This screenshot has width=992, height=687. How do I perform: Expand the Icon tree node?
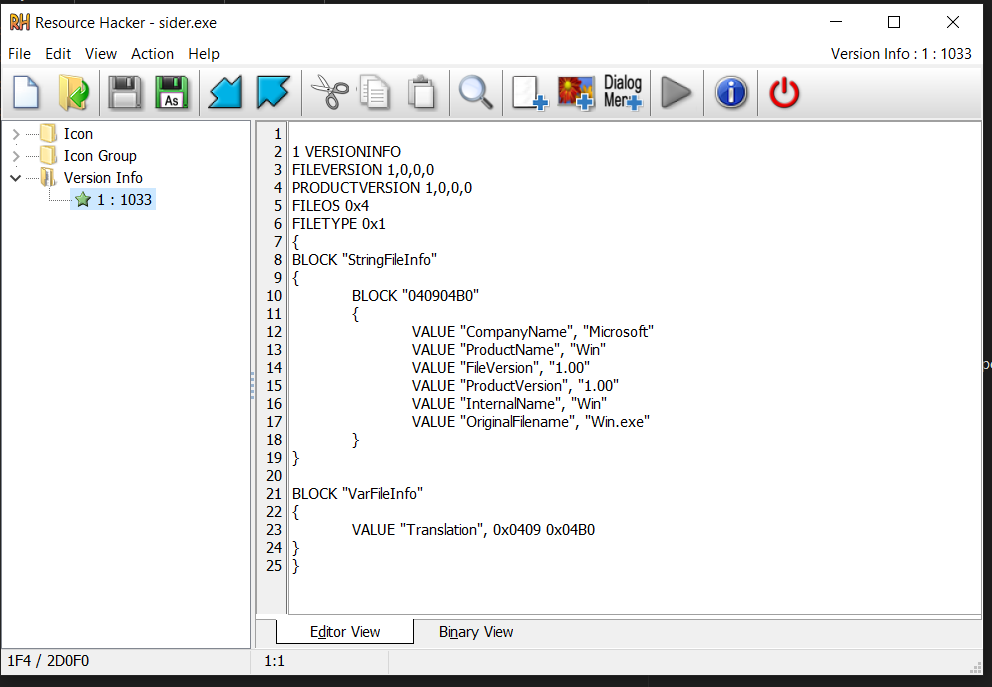tap(16, 134)
